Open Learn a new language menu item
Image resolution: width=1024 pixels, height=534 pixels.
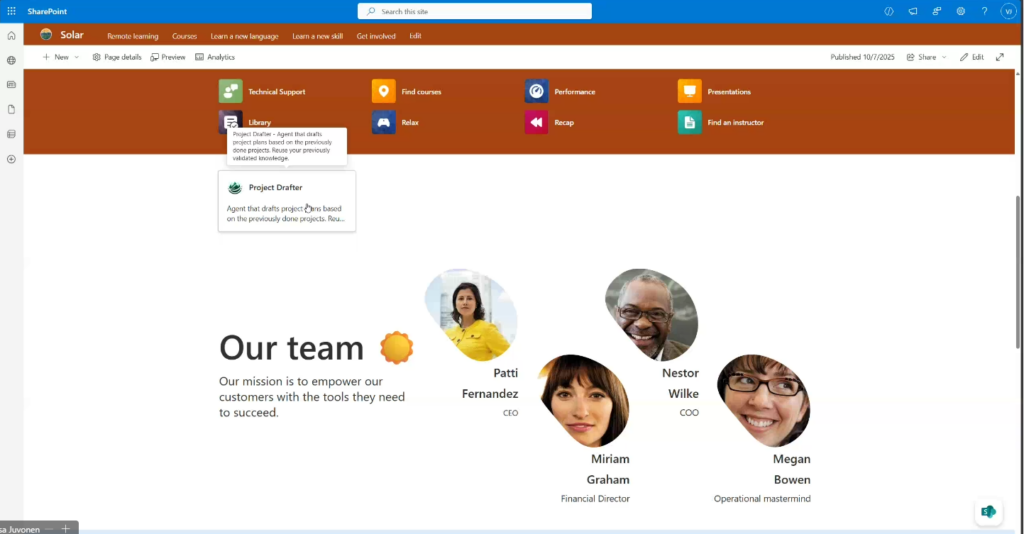(x=244, y=36)
